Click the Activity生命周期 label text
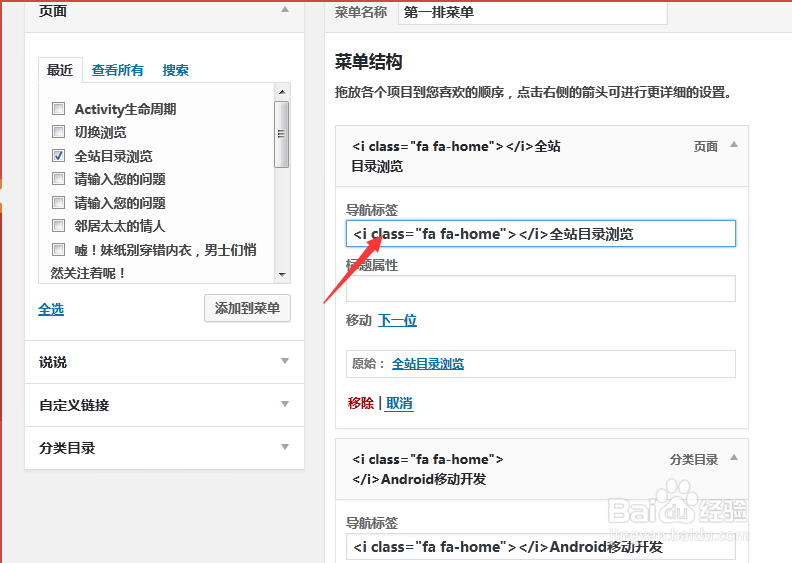 click(125, 109)
